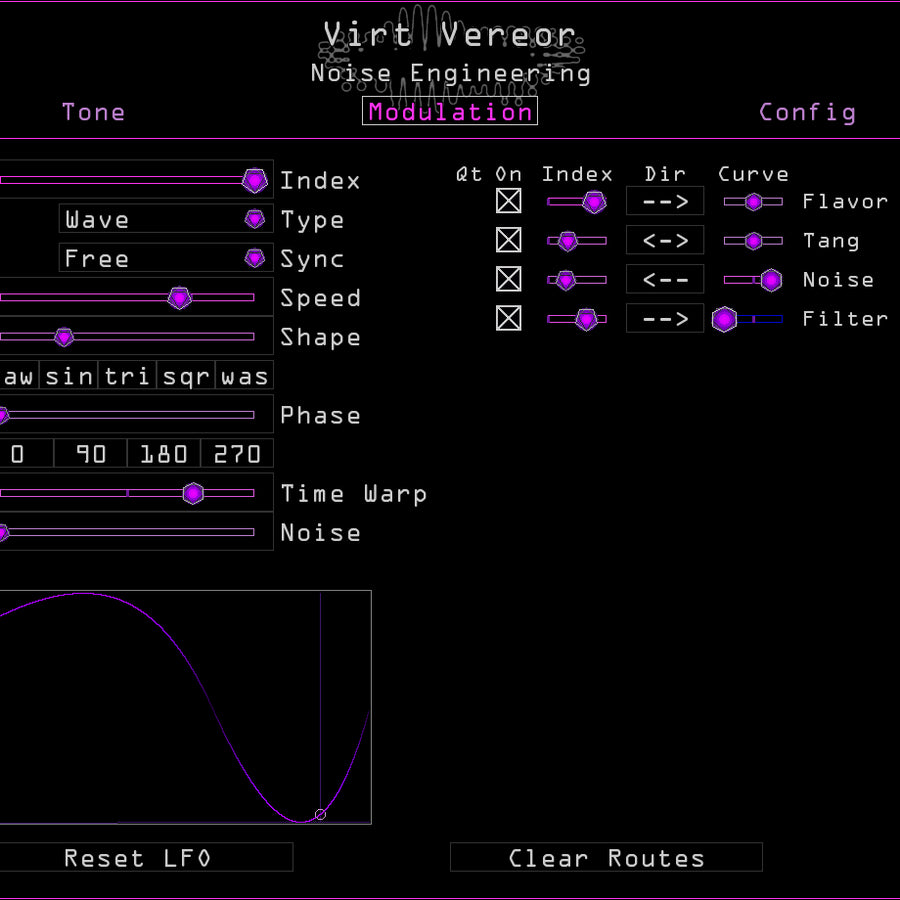
Task: Click the Noise route curve knob
Action: click(770, 280)
